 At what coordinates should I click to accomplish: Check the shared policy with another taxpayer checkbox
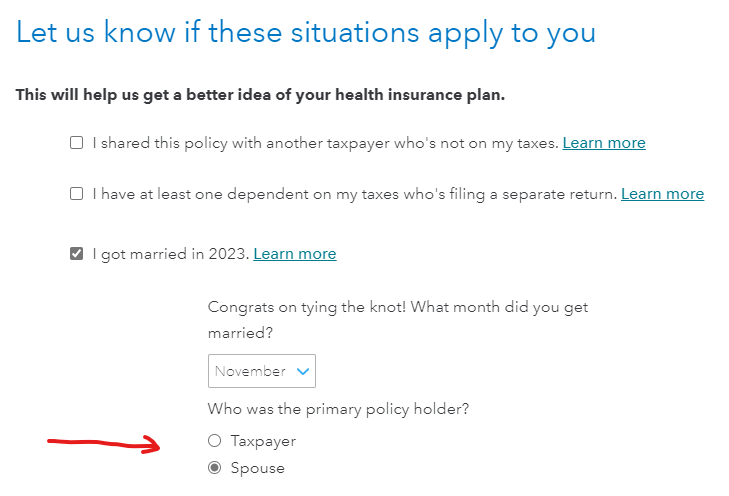click(76, 143)
